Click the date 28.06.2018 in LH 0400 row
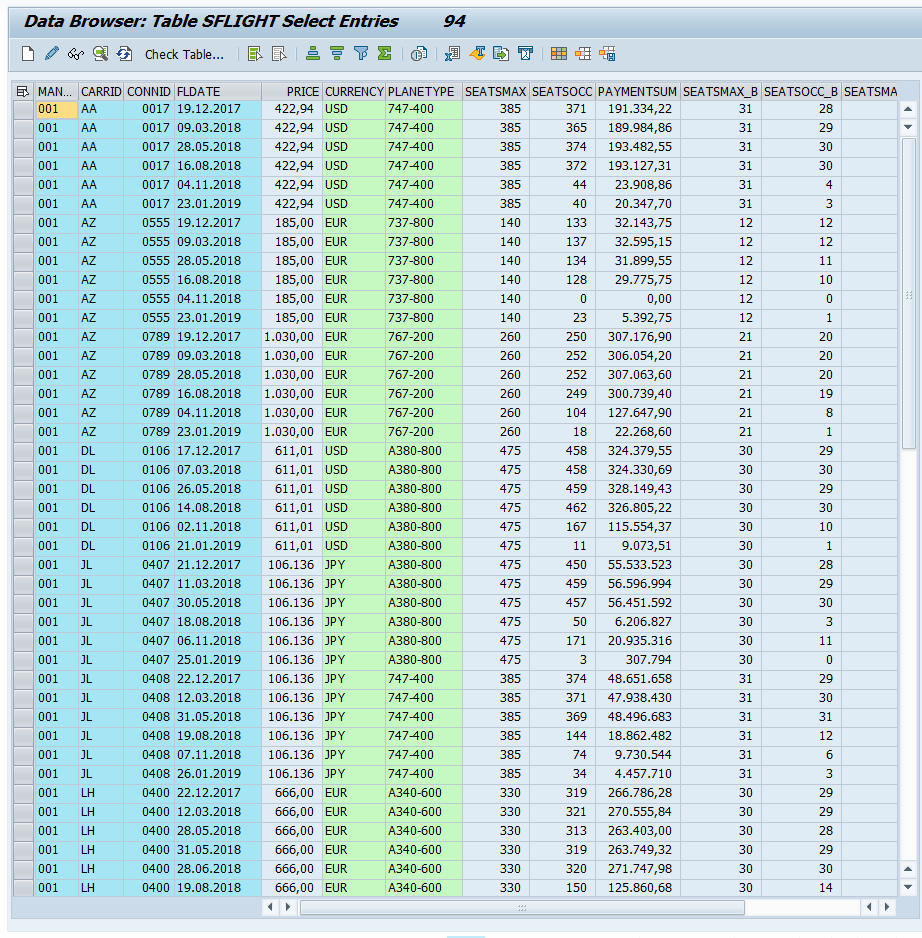 tap(218, 869)
